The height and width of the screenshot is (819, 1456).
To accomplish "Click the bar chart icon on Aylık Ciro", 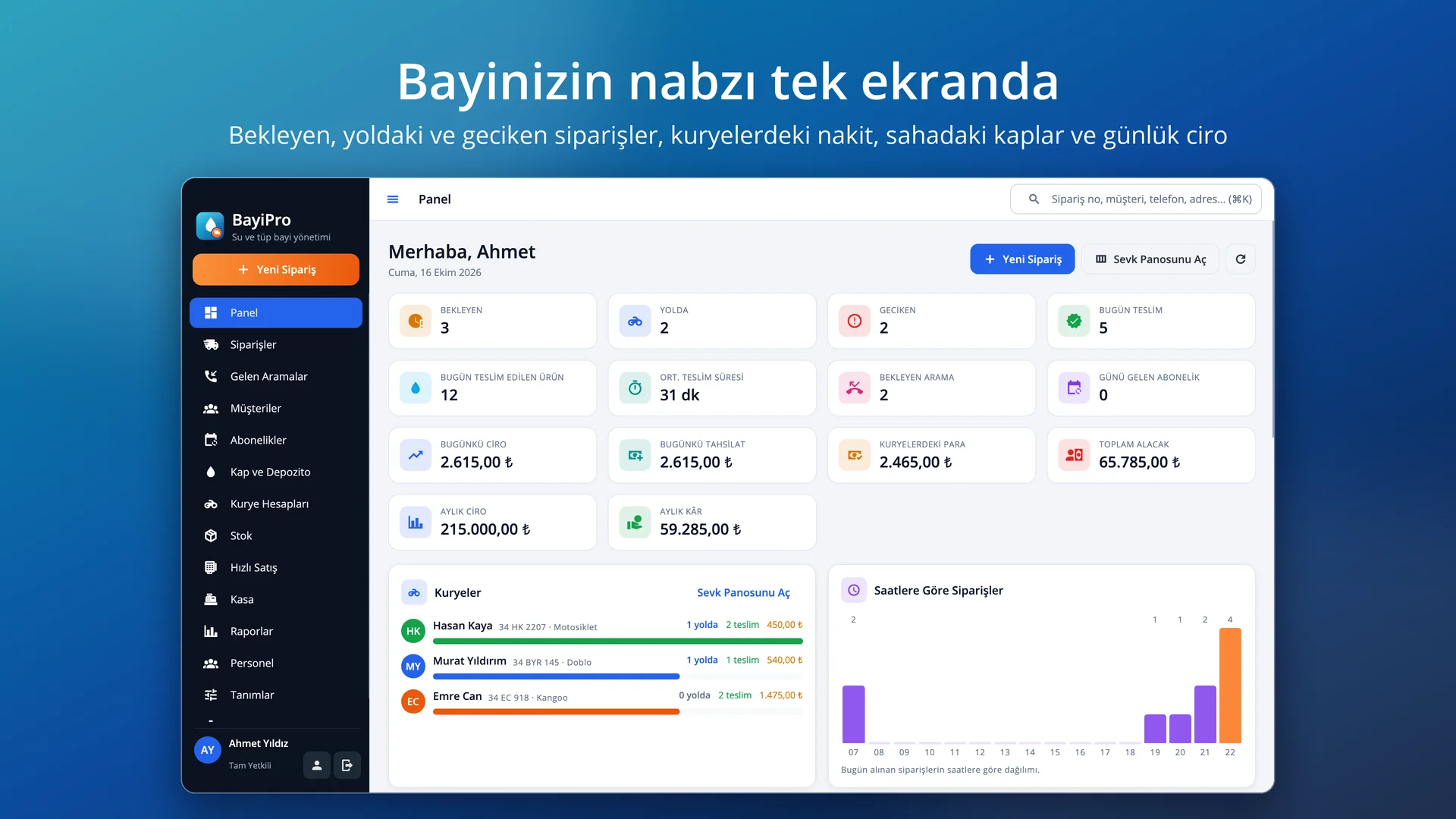I will [416, 522].
